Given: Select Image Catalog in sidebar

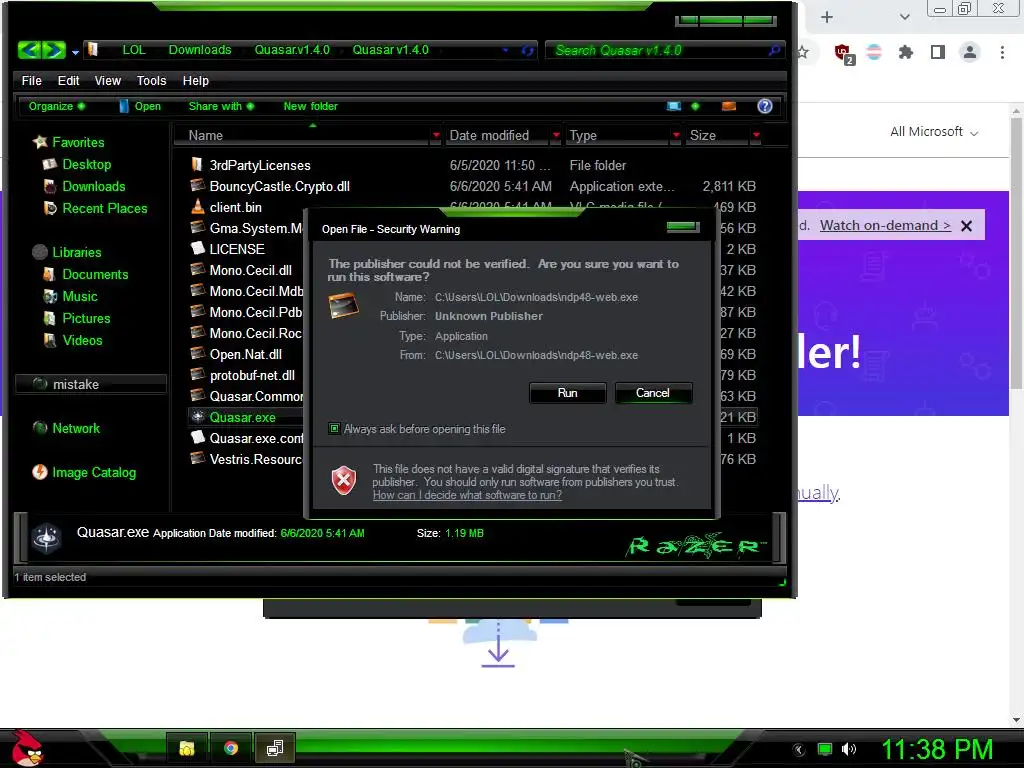Looking at the screenshot, I should click(94, 472).
